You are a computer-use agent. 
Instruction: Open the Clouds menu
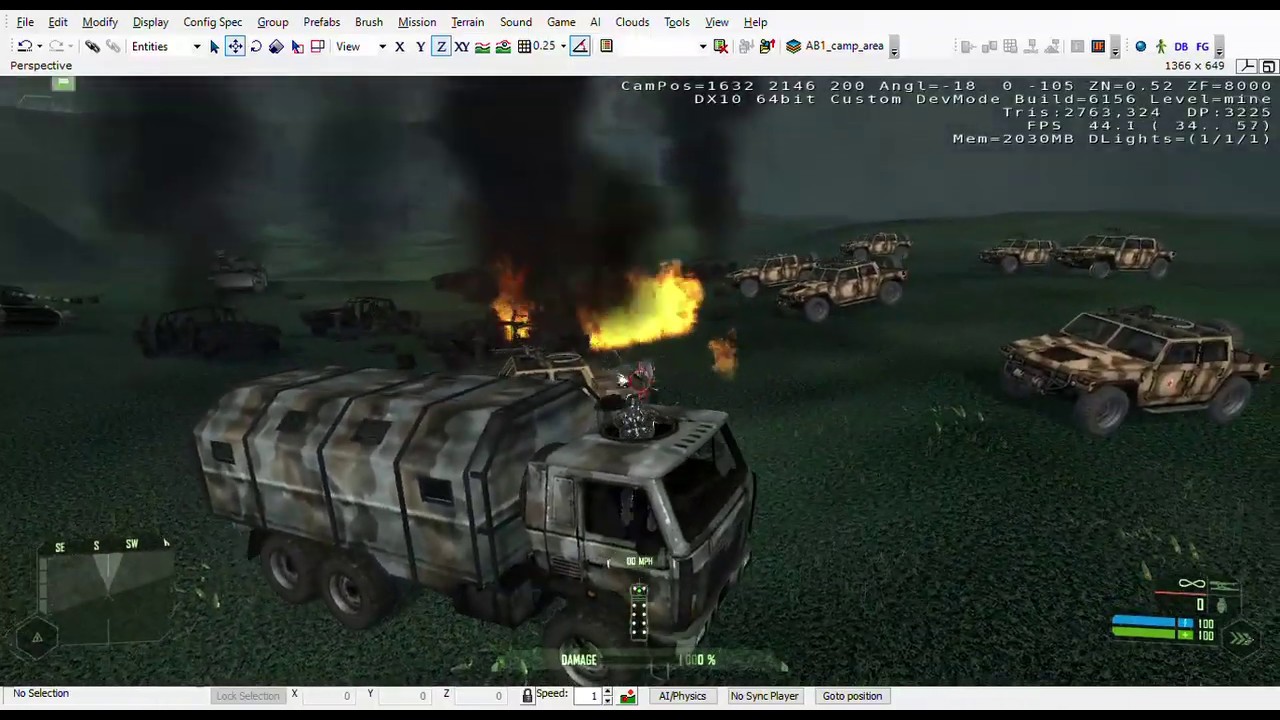pos(632,22)
